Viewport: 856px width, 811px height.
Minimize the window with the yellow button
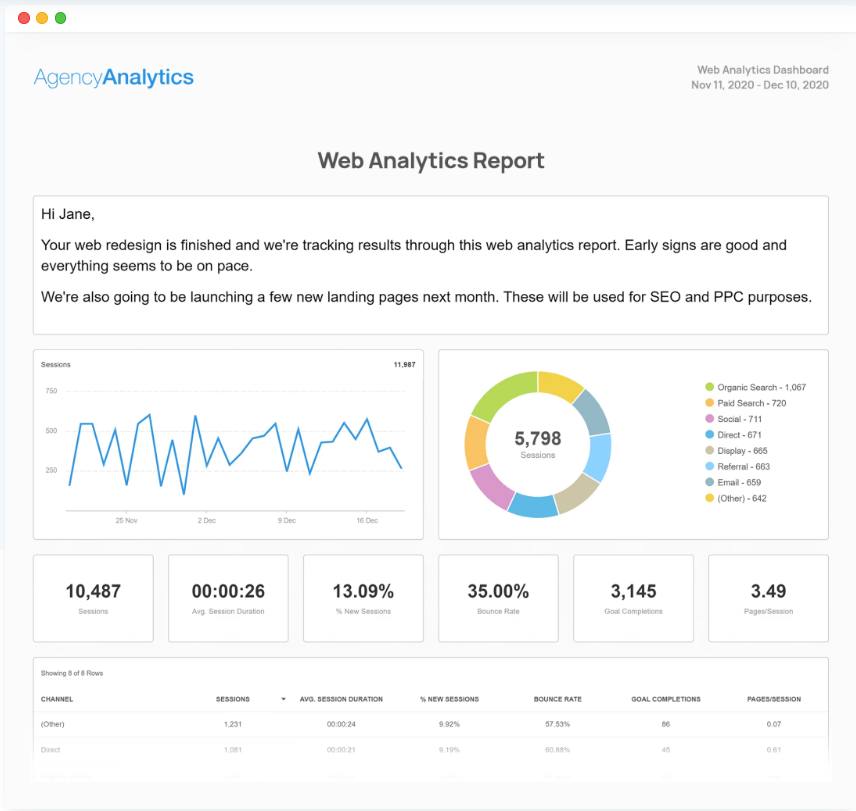(42, 18)
